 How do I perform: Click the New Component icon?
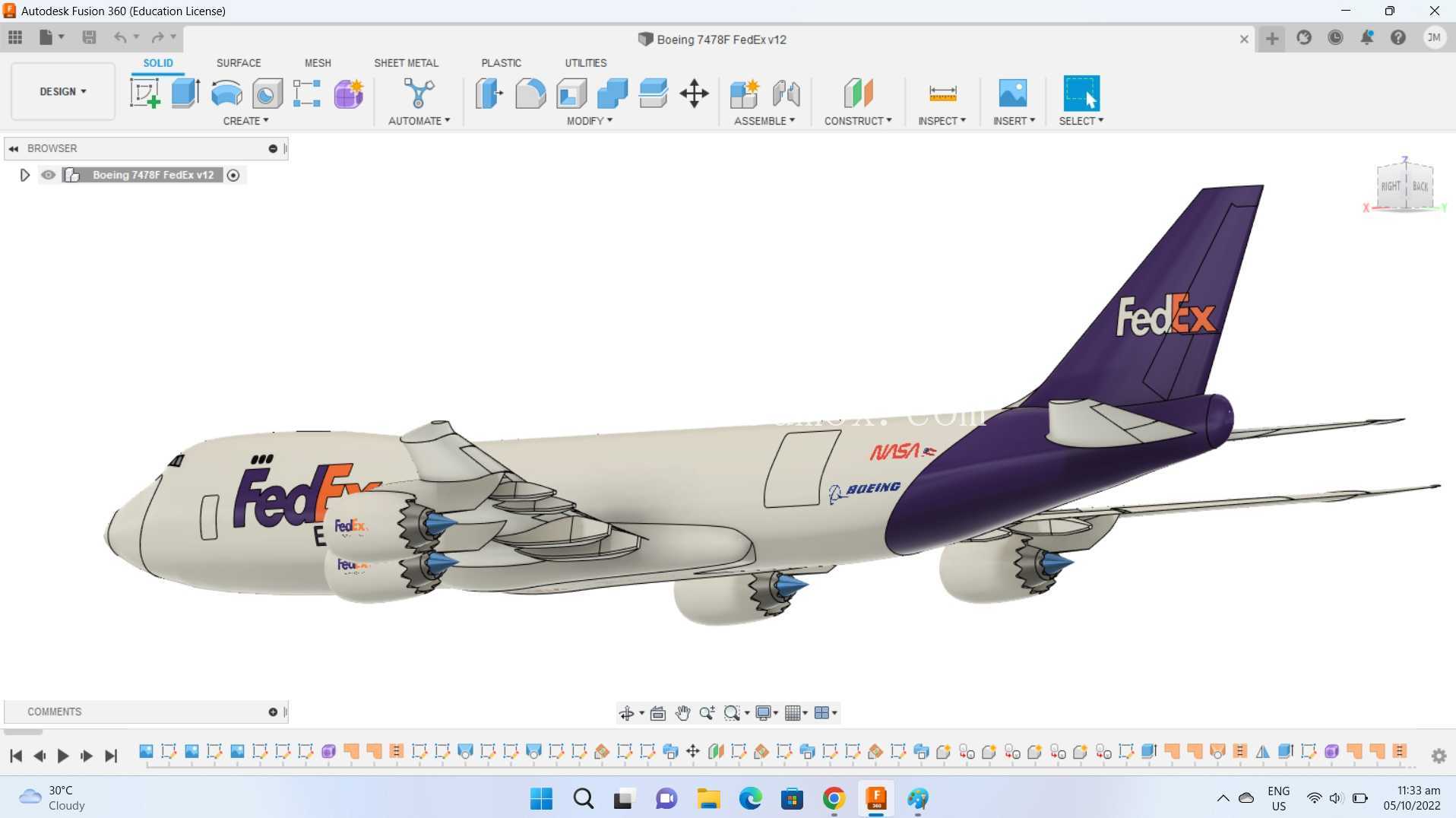[x=745, y=94]
